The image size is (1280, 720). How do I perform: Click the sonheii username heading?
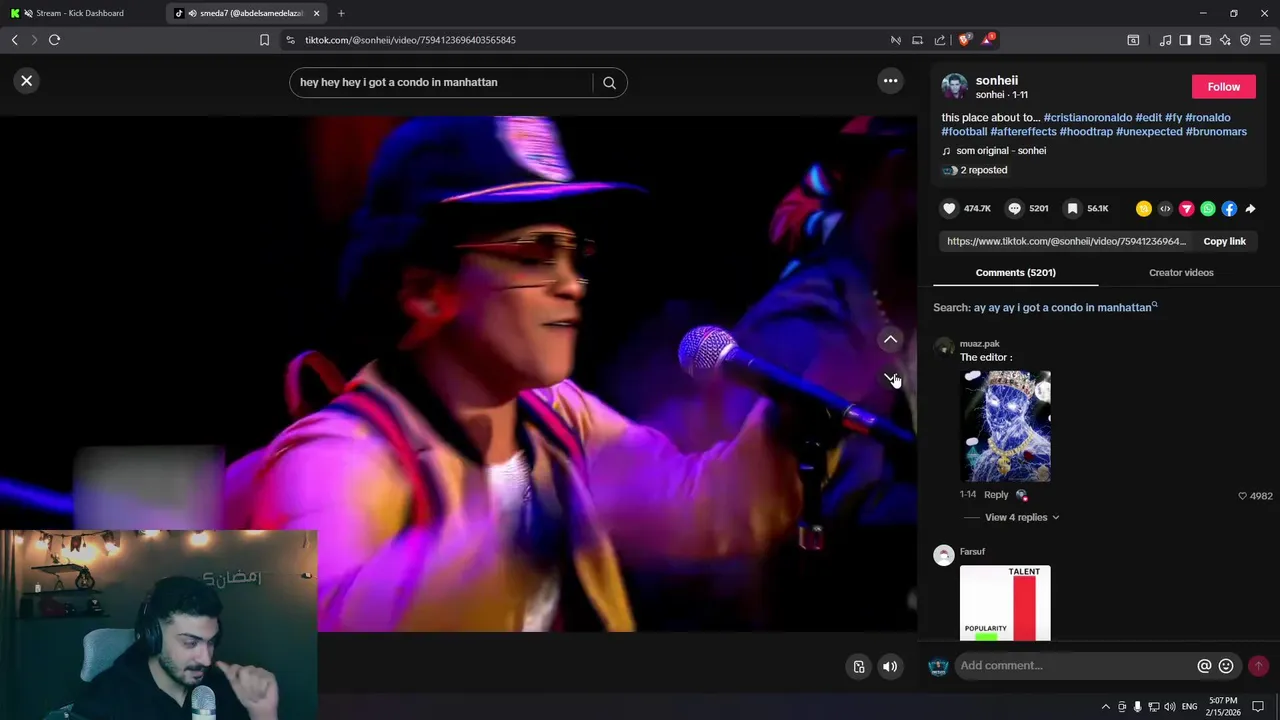click(996, 80)
